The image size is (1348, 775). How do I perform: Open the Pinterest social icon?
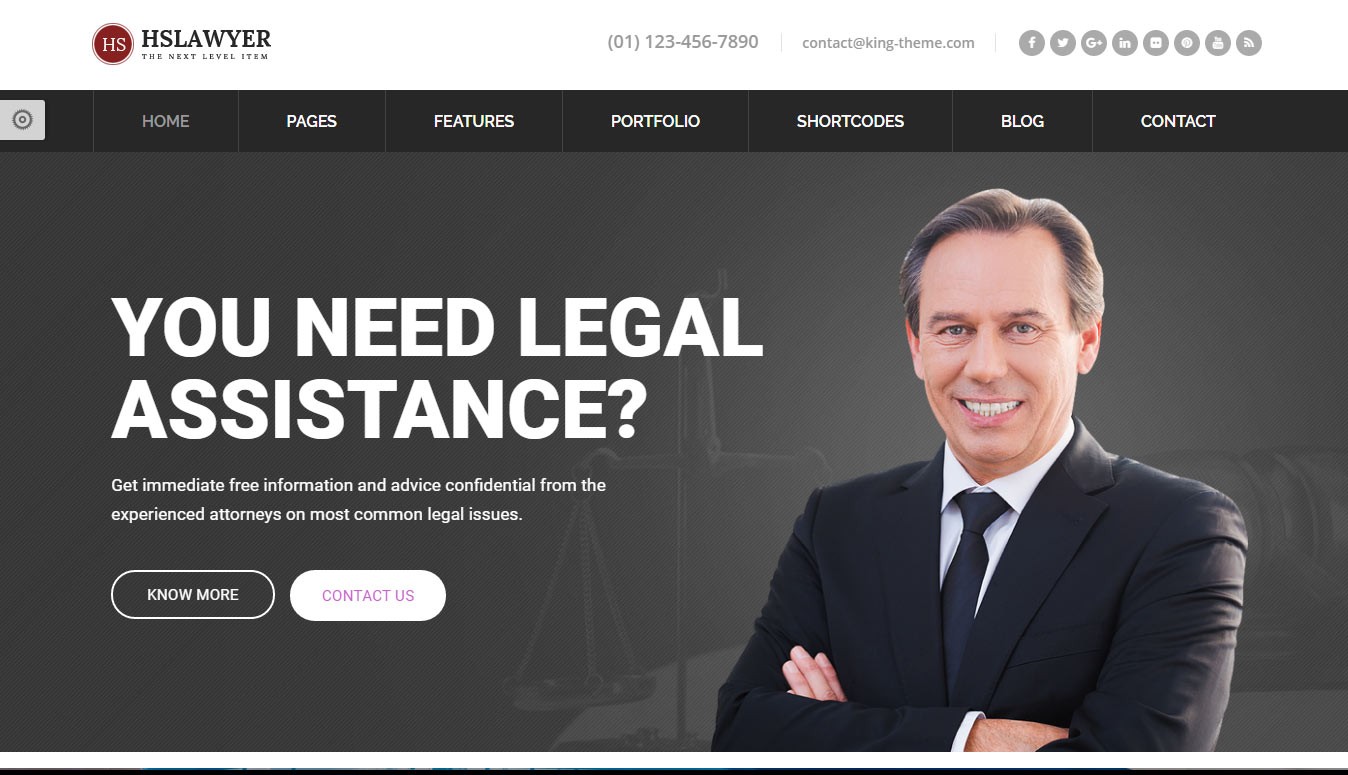(x=1187, y=43)
